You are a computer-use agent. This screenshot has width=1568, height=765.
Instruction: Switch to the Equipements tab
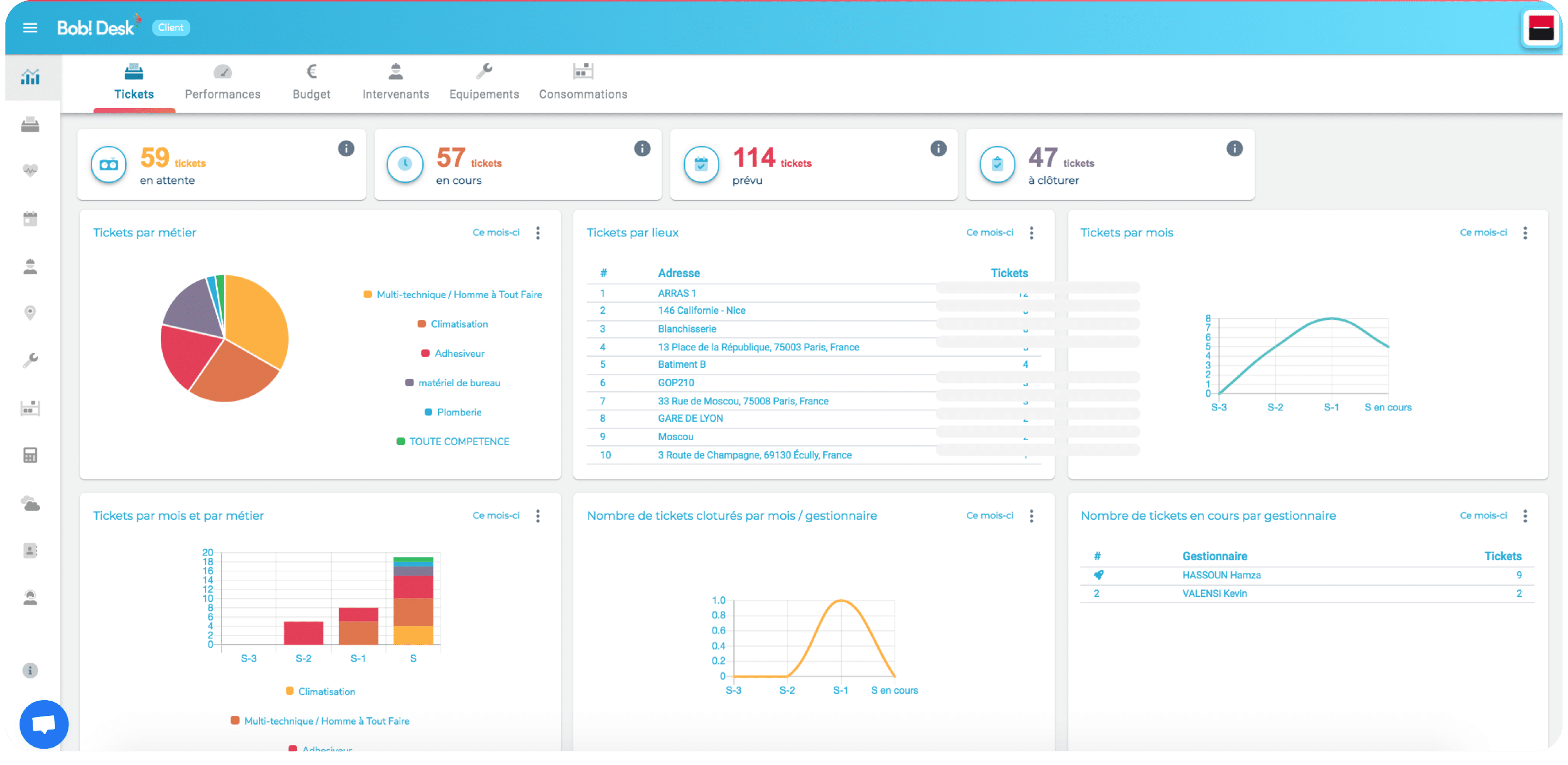(x=485, y=82)
